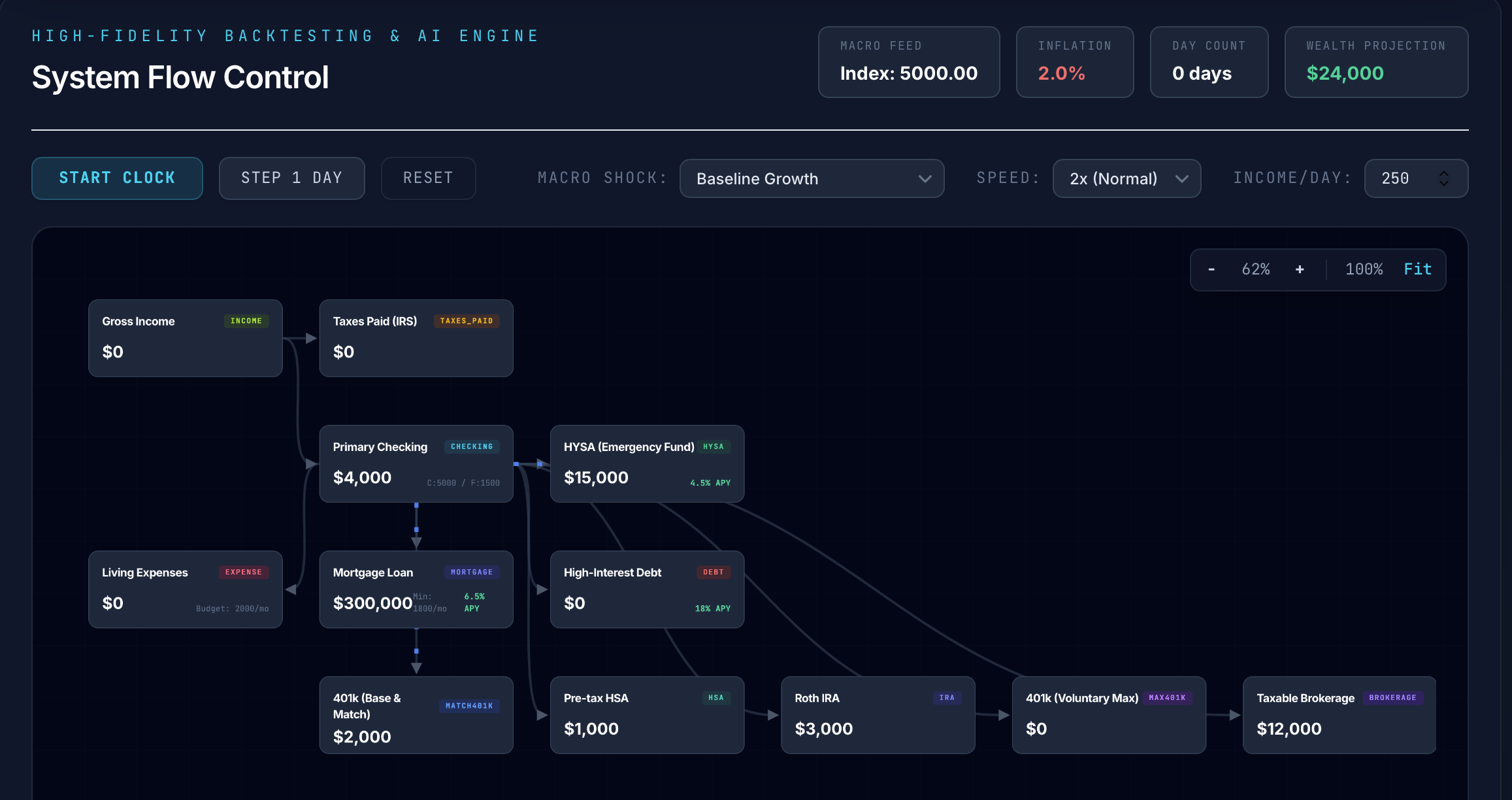Click the $4,000 checking balance

pos(362,477)
